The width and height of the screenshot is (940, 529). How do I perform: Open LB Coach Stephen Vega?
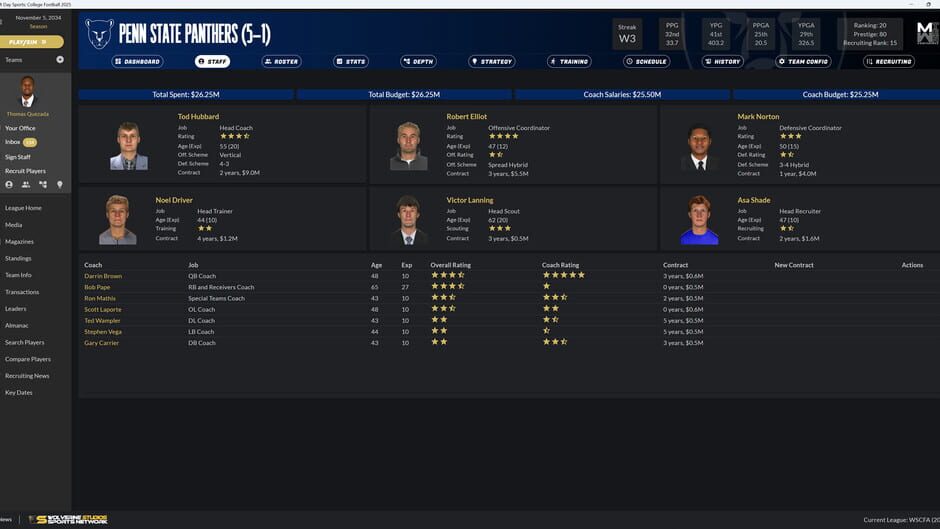(103, 332)
